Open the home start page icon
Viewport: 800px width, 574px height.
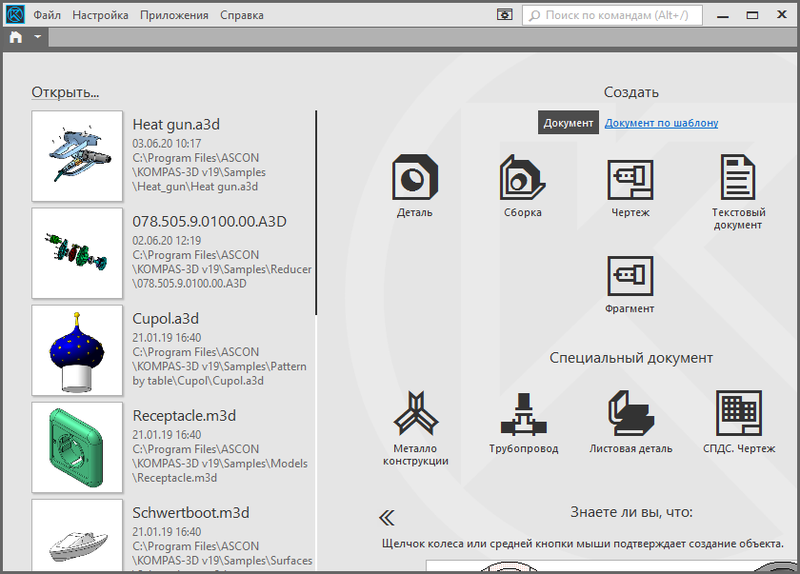coord(16,37)
